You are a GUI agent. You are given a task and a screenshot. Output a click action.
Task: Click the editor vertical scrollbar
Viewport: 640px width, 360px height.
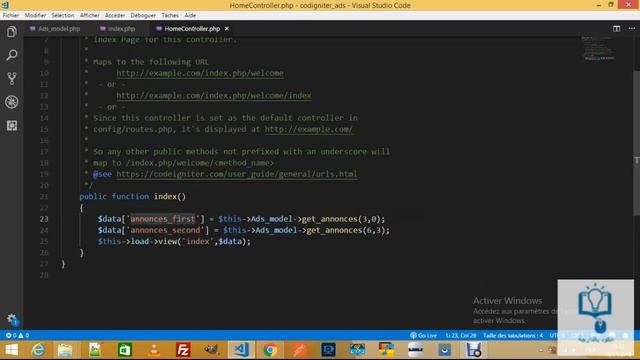pos(636,143)
